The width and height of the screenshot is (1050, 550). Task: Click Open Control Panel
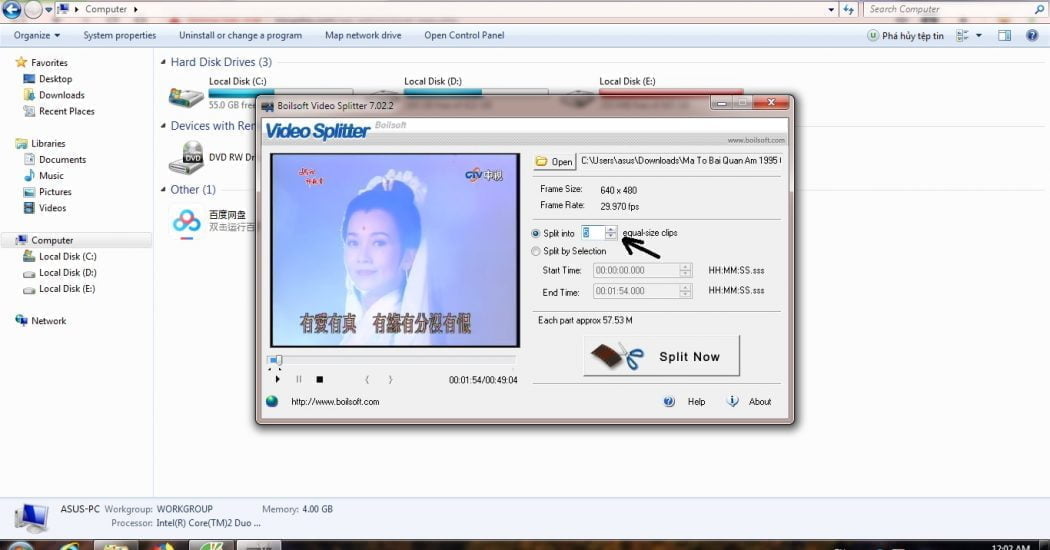pyautogui.click(x=464, y=36)
